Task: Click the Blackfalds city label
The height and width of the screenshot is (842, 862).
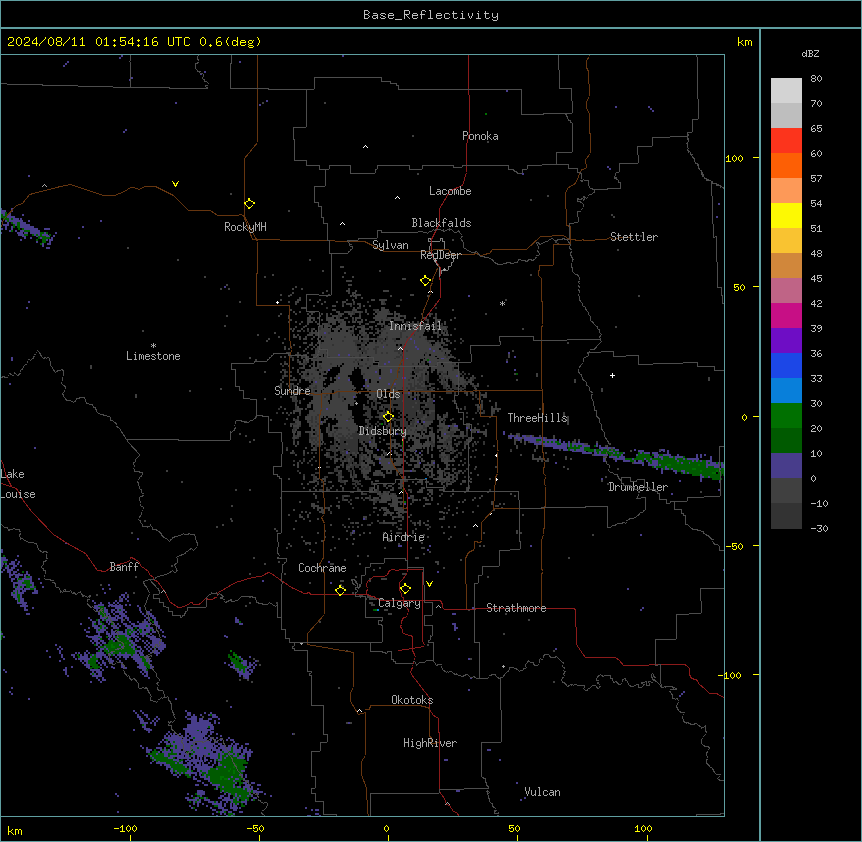Action: (x=441, y=223)
